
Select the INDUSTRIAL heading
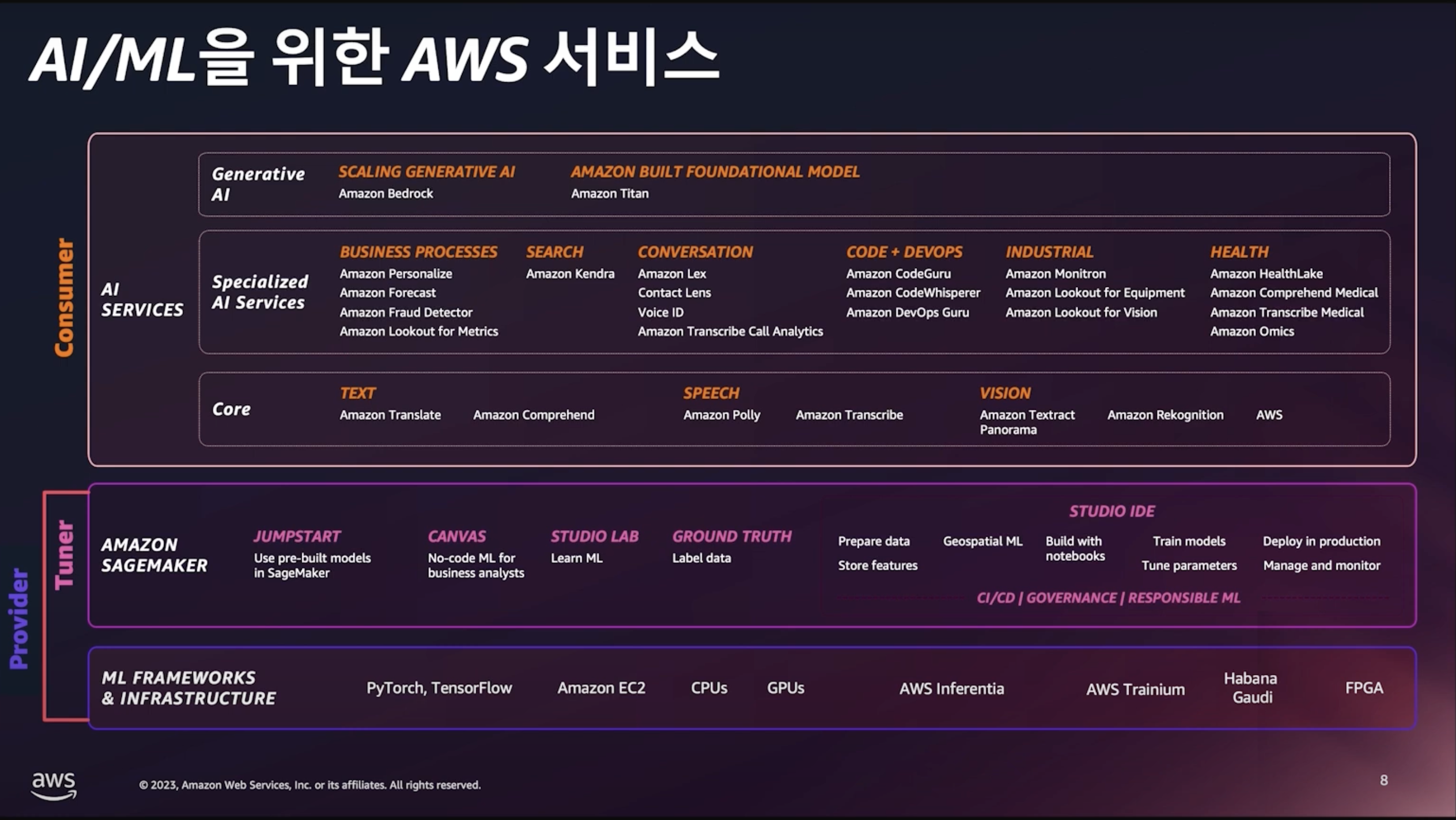pyautogui.click(x=1049, y=252)
